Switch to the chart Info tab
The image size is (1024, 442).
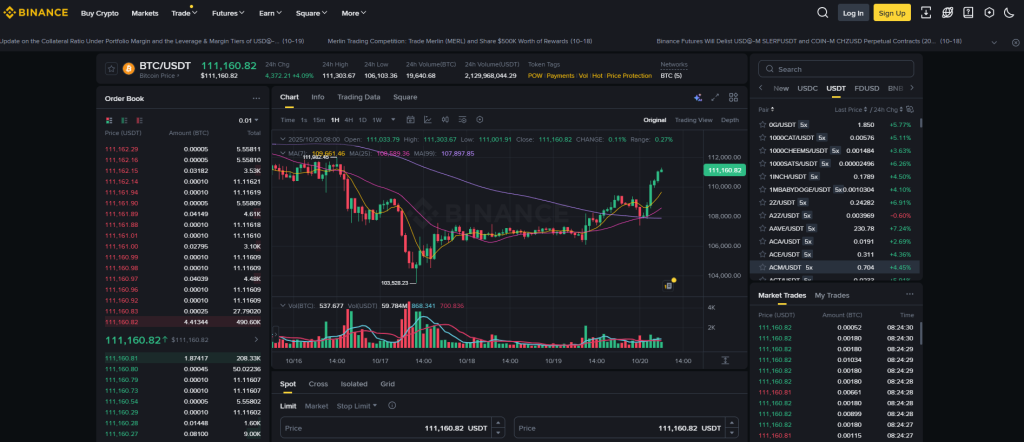click(317, 97)
